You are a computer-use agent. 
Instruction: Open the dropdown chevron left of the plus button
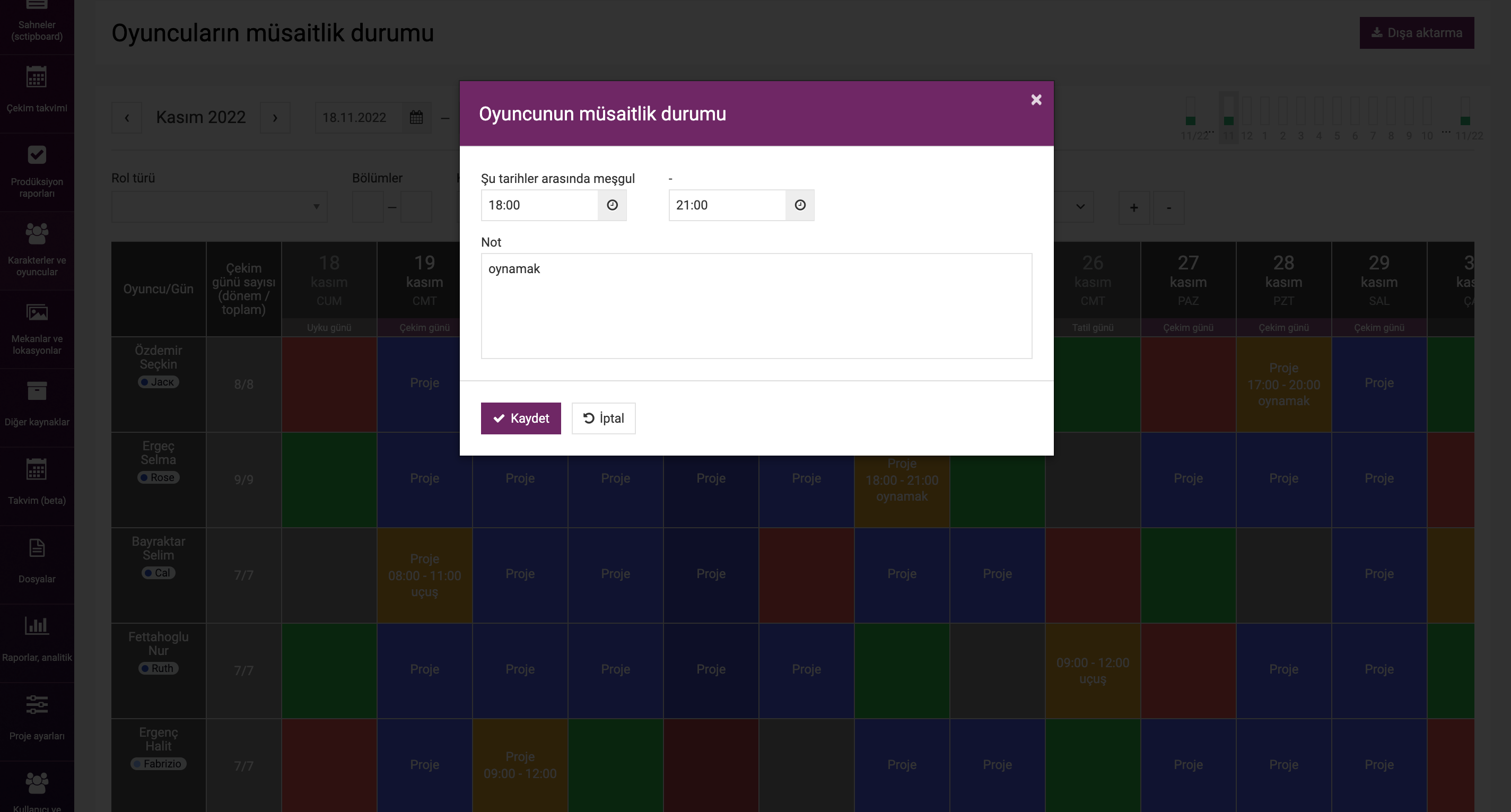(x=1079, y=206)
